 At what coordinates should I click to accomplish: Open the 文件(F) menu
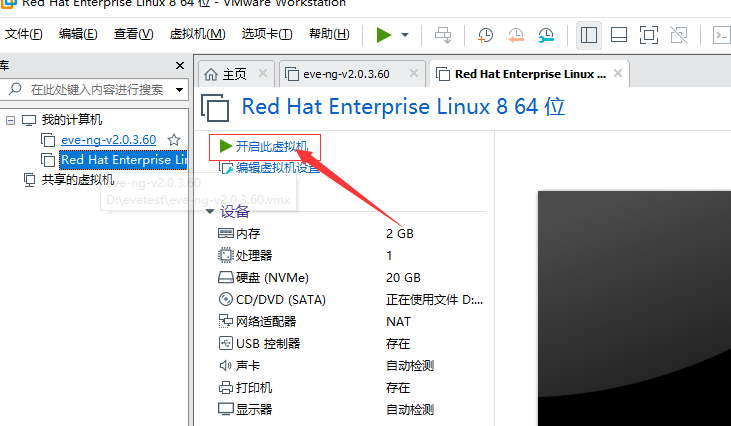click(23, 34)
